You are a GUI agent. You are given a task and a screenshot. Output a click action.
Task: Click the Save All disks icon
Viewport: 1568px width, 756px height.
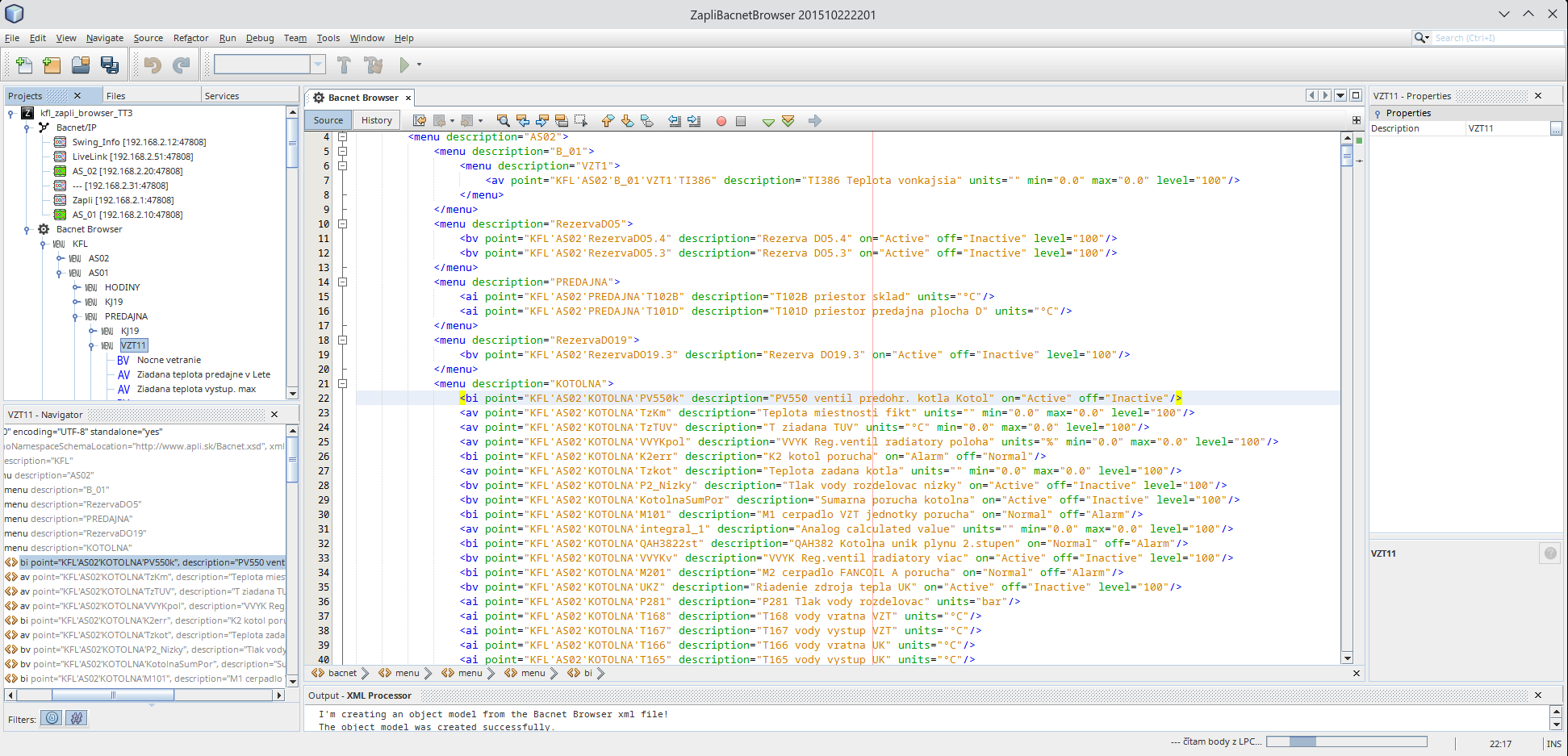110,65
